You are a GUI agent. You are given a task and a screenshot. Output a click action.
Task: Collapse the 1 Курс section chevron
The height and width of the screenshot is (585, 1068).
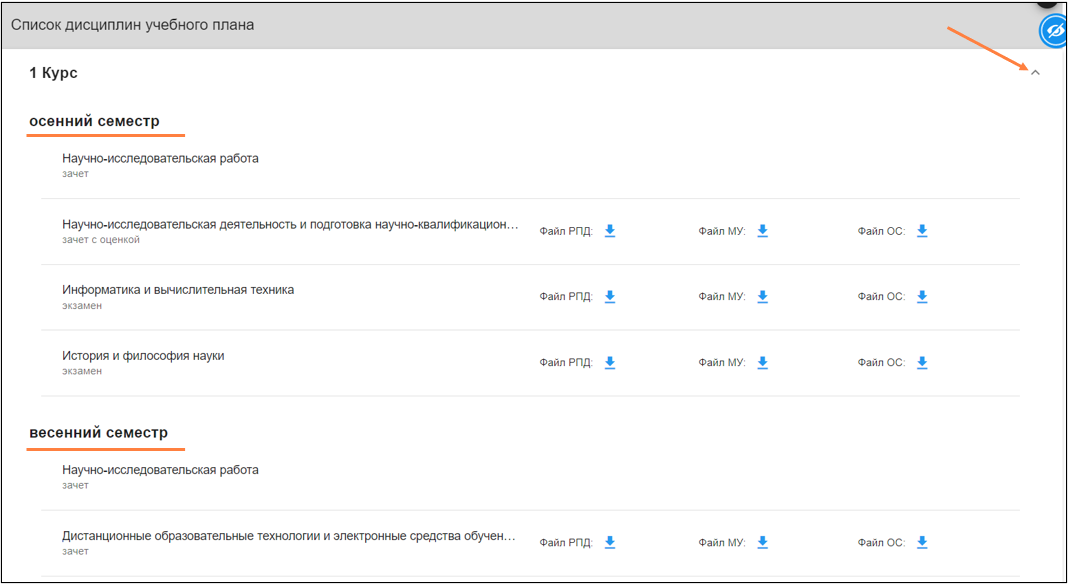click(1035, 72)
